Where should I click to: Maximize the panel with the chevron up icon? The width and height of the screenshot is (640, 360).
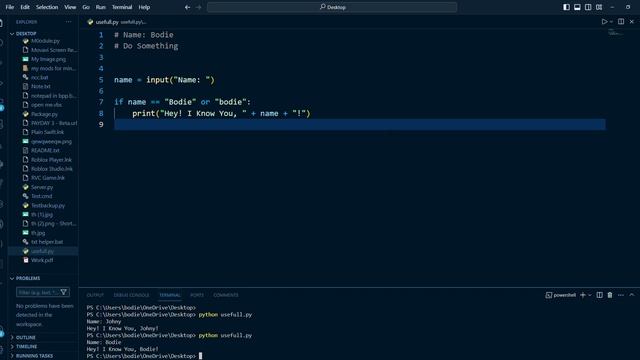tap(632, 295)
